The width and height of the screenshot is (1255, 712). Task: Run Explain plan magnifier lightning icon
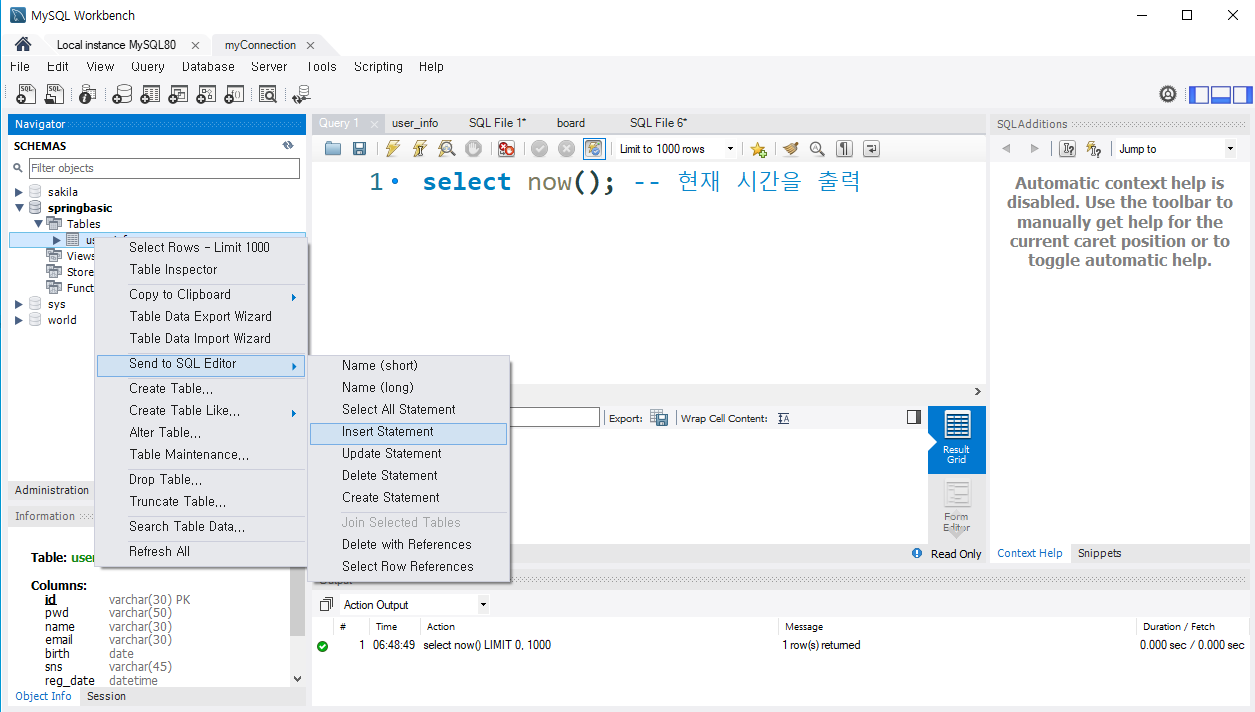click(446, 148)
